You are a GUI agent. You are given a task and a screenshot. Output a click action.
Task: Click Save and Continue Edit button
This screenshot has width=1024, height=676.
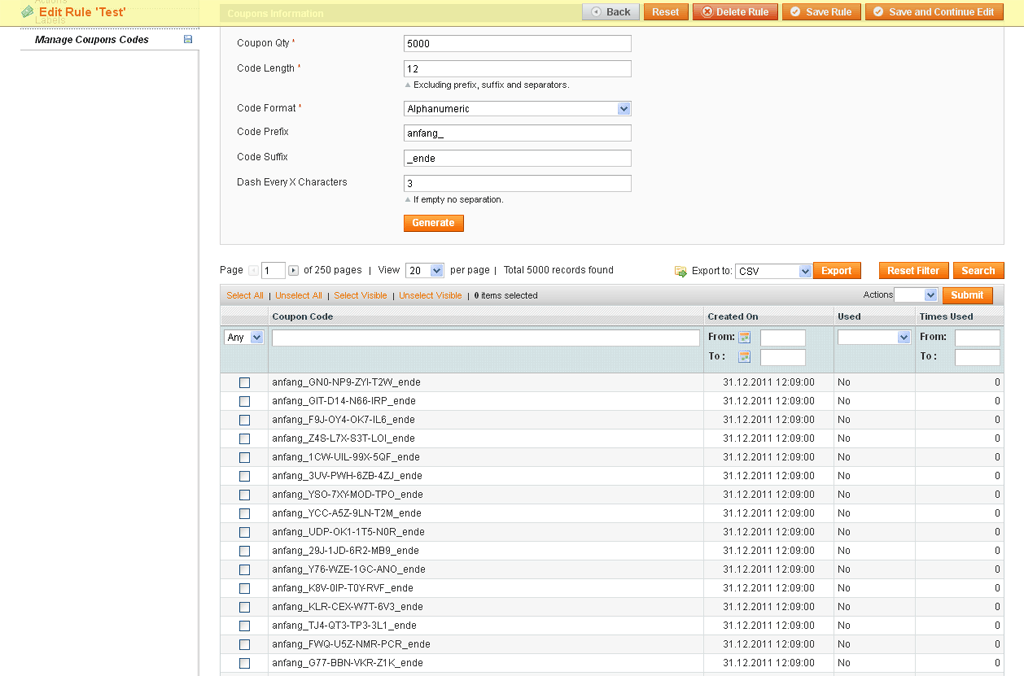pos(935,12)
